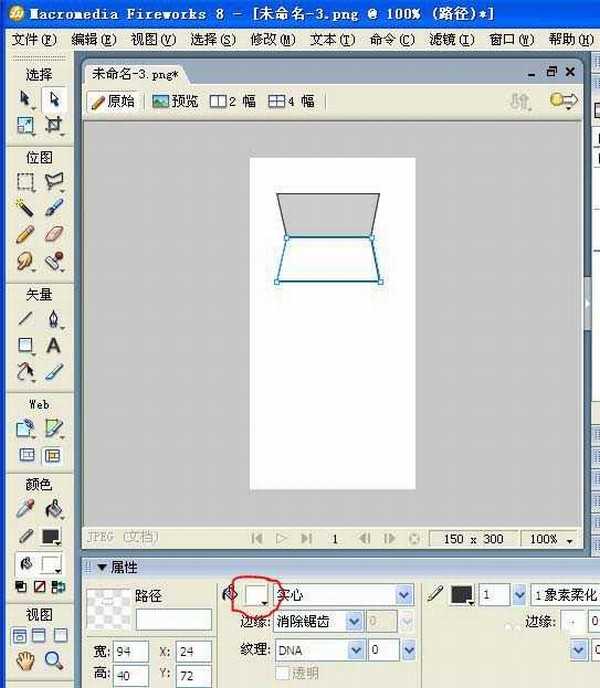Open the texture amount dropdown arrow
Viewport: 600px width, 688px height.
(409, 650)
